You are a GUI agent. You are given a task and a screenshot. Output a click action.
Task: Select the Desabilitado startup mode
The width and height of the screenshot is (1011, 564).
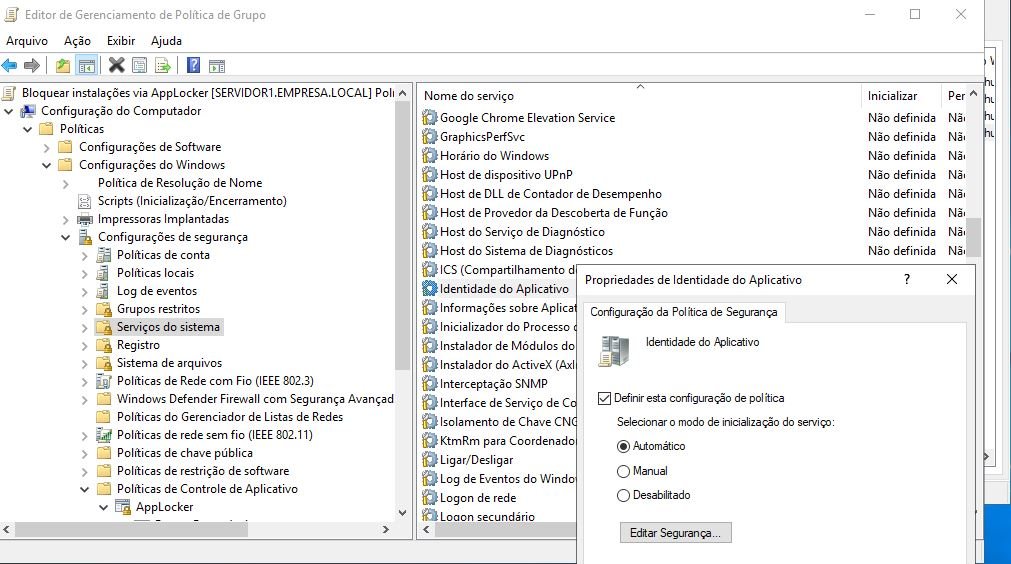pyautogui.click(x=623, y=496)
